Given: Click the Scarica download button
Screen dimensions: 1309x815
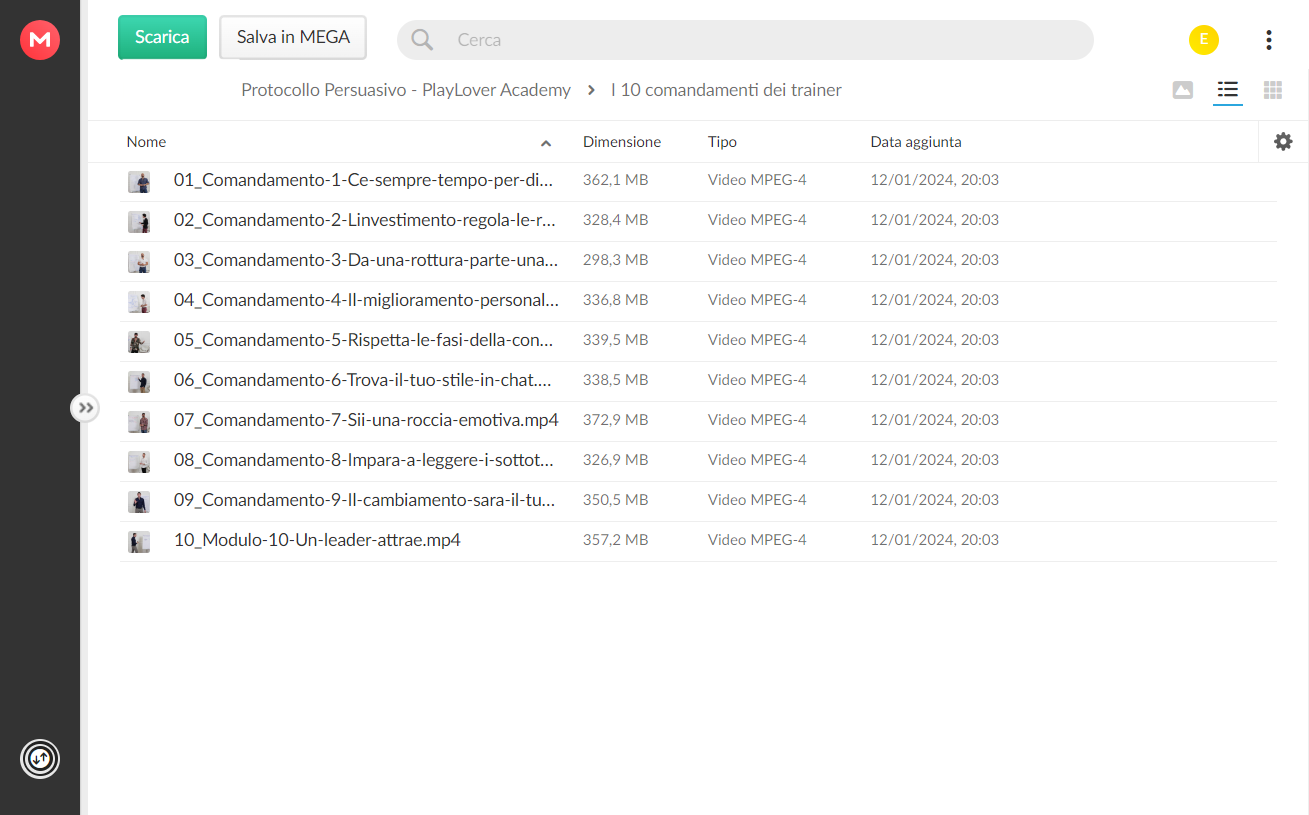Looking at the screenshot, I should 162,37.
